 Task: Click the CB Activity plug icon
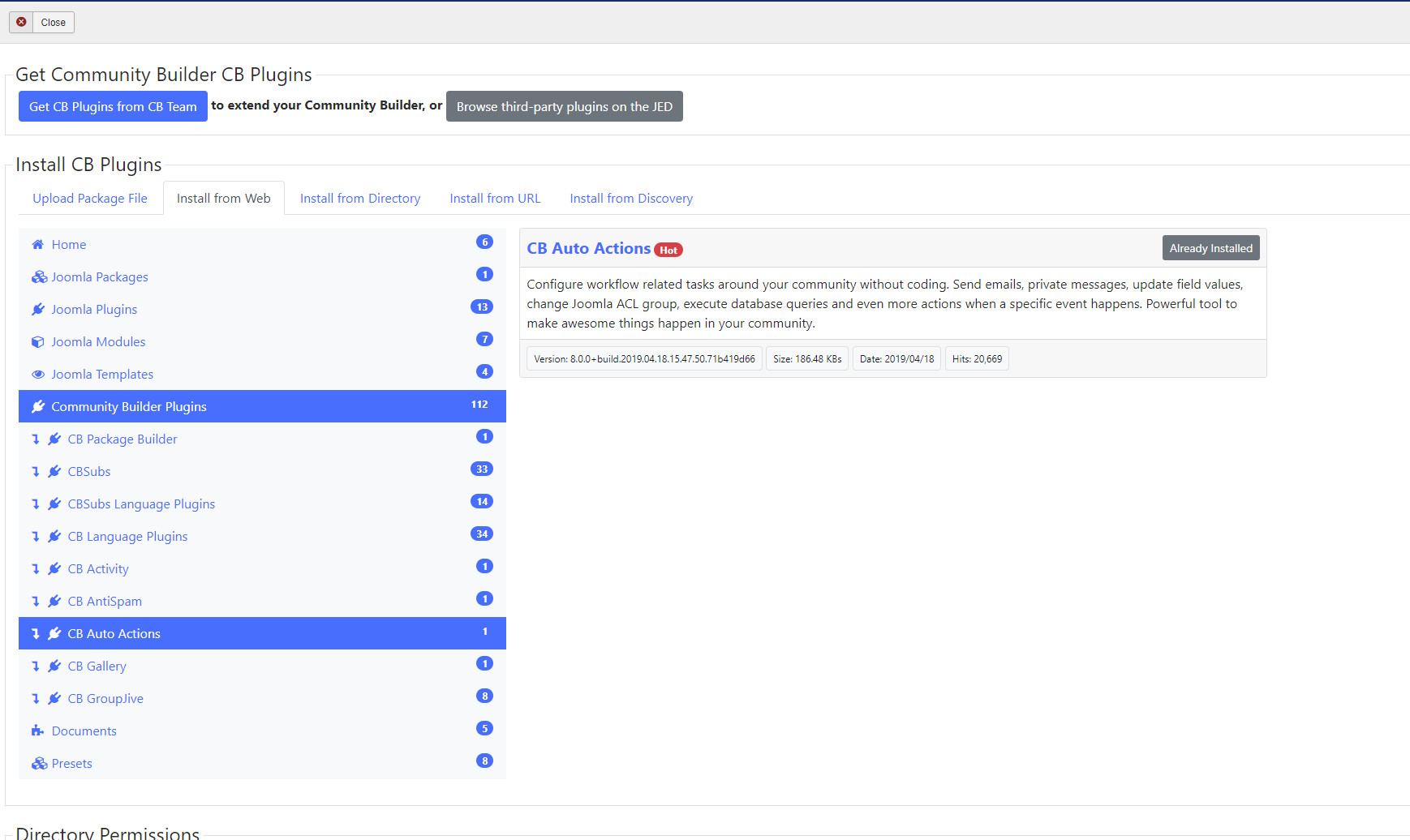click(54, 568)
